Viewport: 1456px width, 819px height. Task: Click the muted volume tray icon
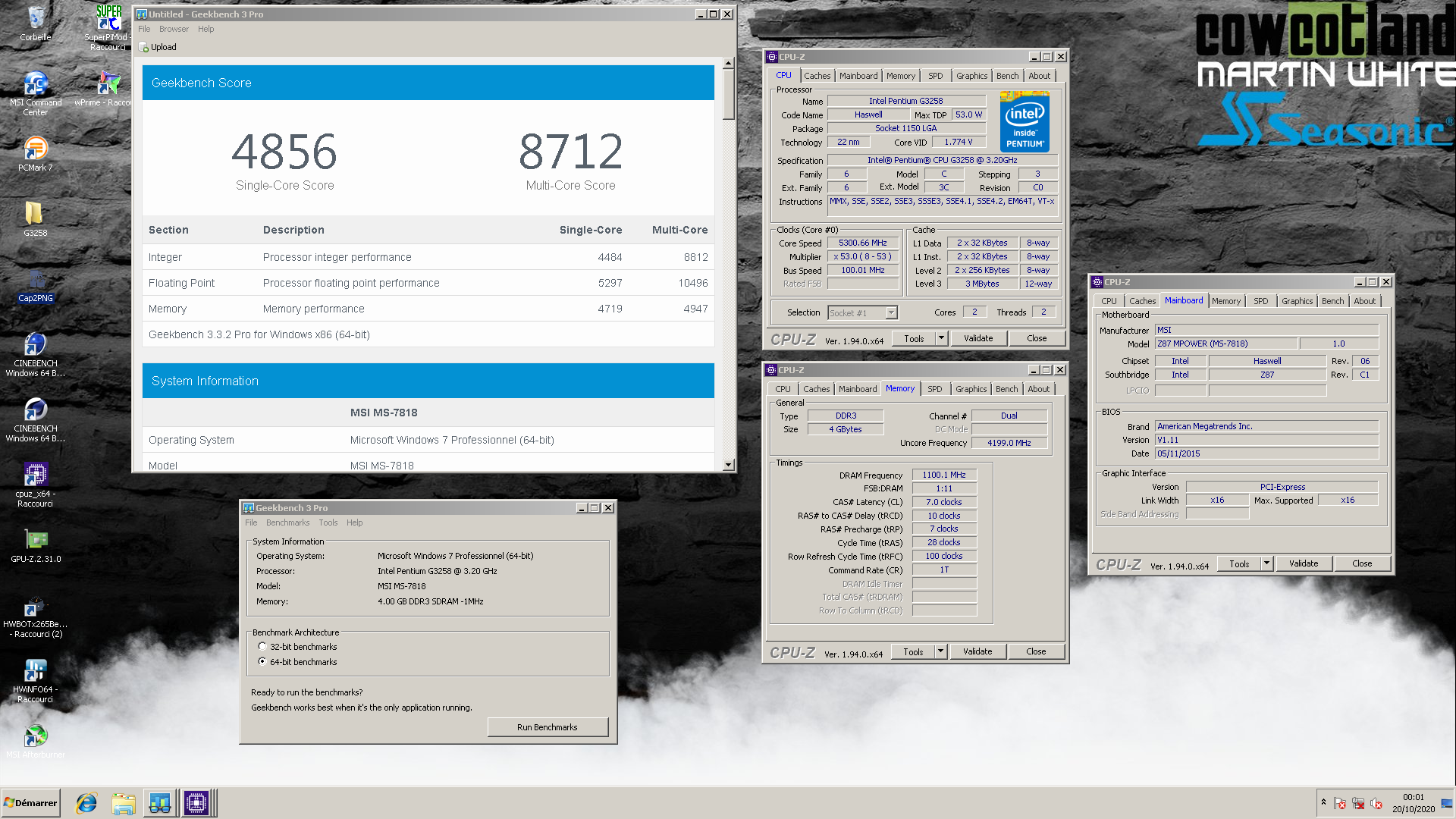pyautogui.click(x=1376, y=803)
